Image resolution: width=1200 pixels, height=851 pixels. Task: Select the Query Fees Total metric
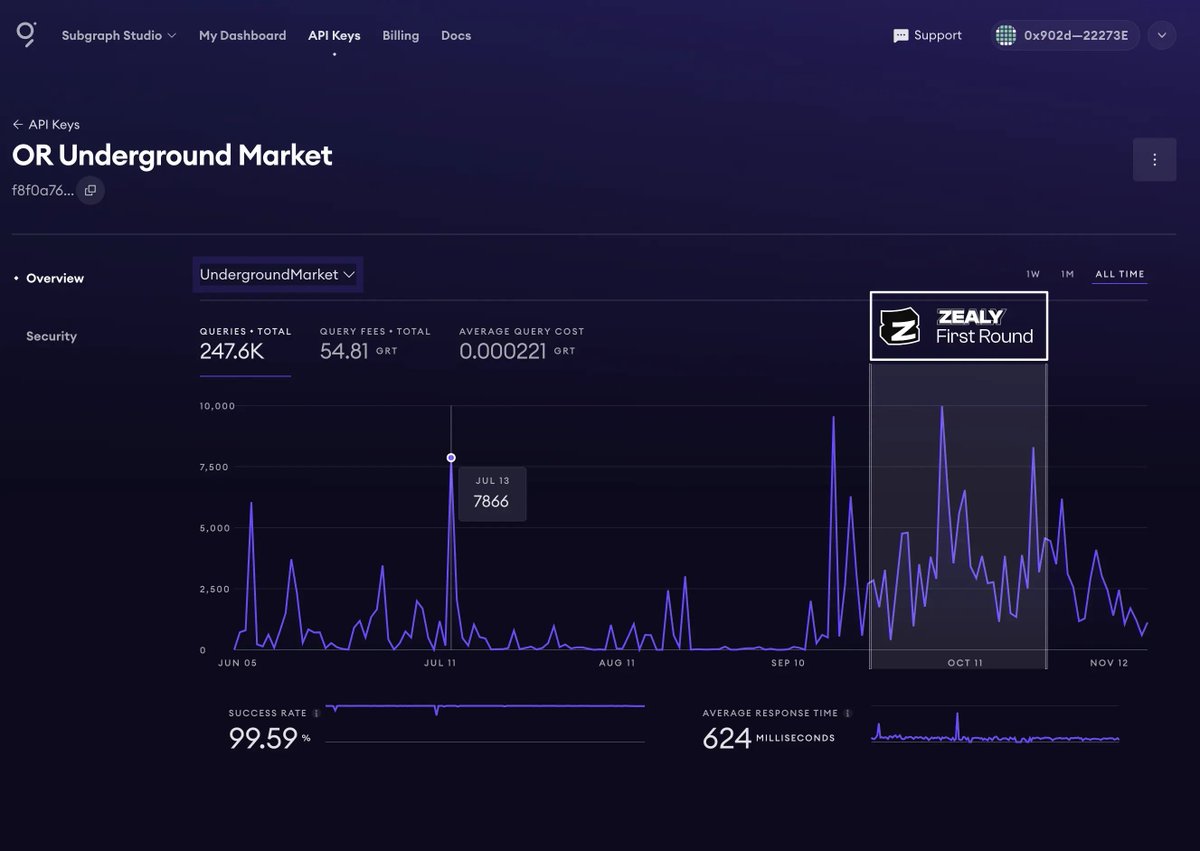(375, 345)
